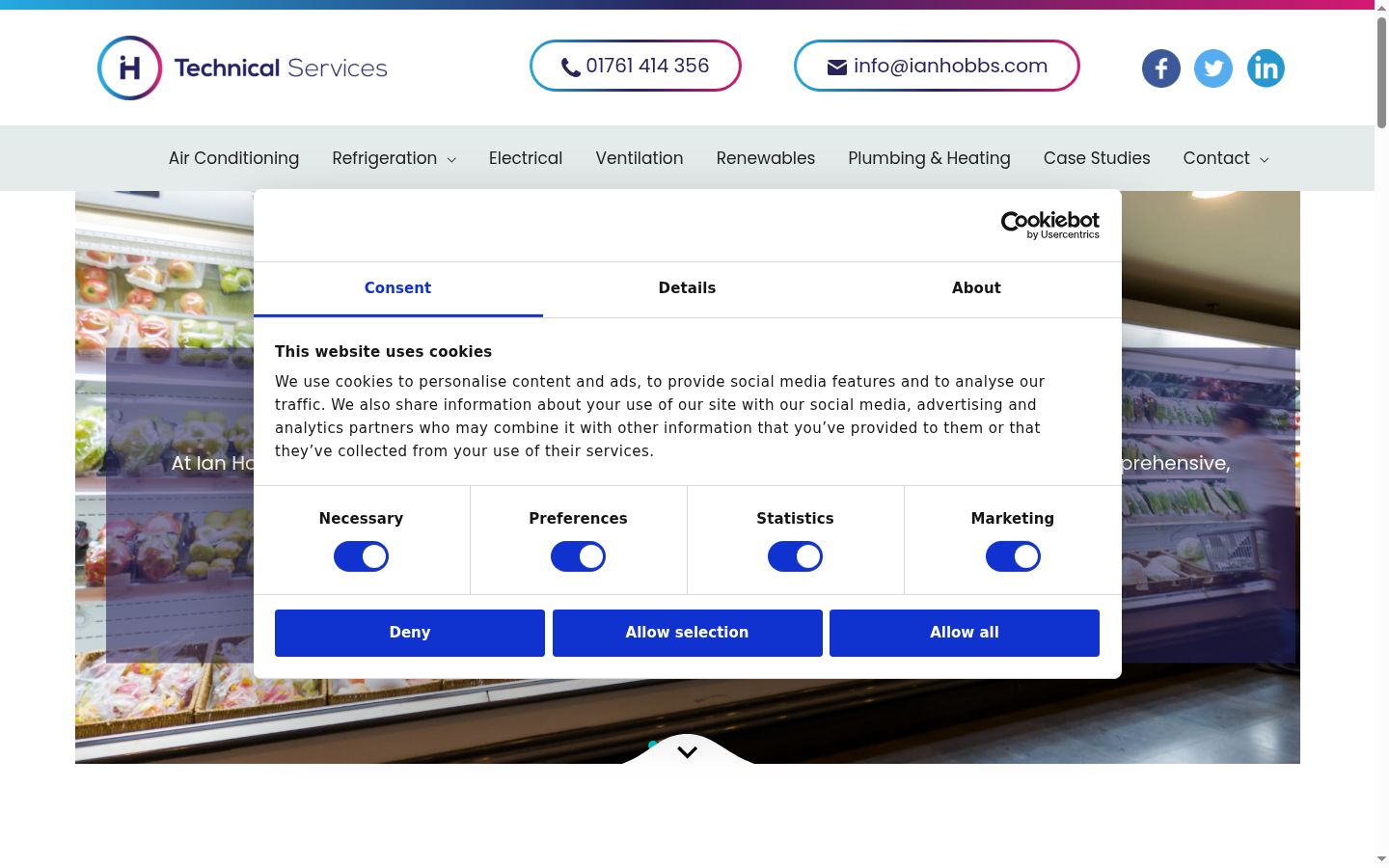The image size is (1389, 868).
Task: Click the info@ianhobbs.com email button
Action: pyautogui.click(x=937, y=66)
